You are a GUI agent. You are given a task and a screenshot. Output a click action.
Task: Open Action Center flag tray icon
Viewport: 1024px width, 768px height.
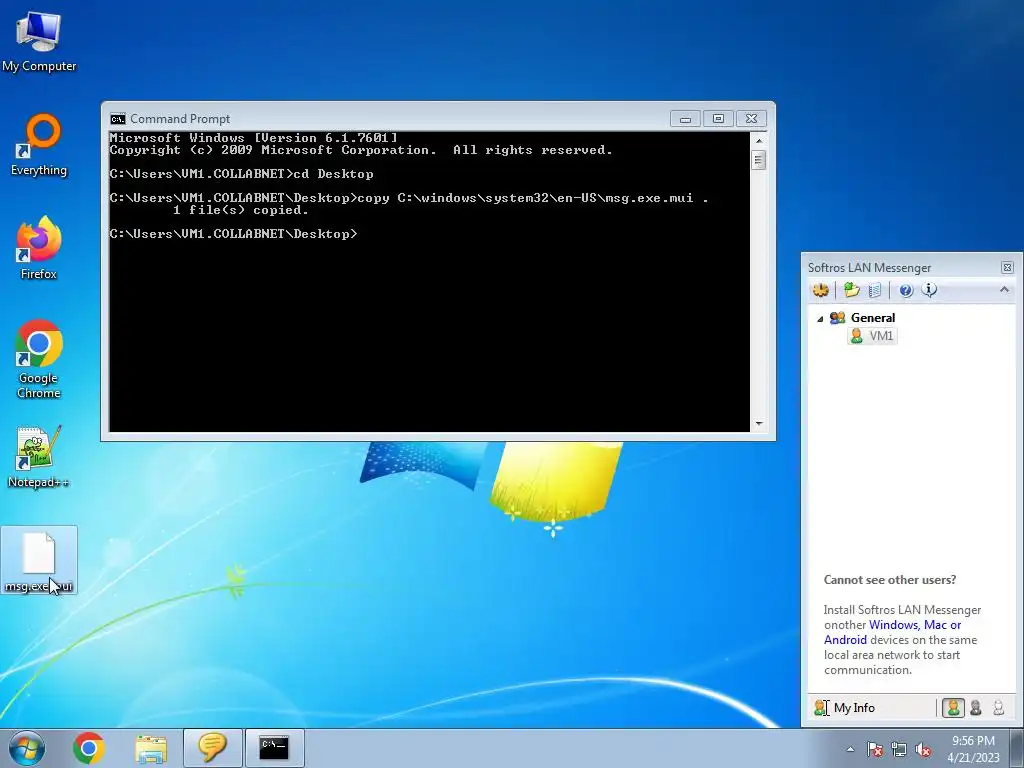[x=875, y=749]
